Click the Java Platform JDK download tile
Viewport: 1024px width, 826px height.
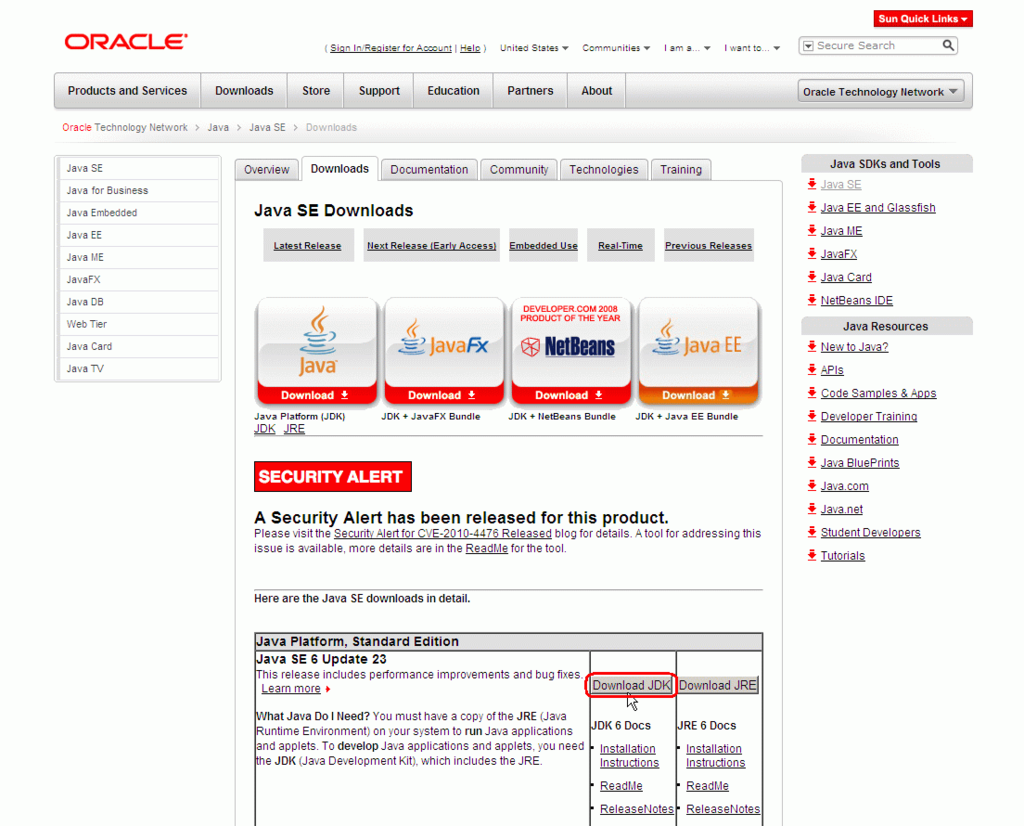(x=317, y=351)
